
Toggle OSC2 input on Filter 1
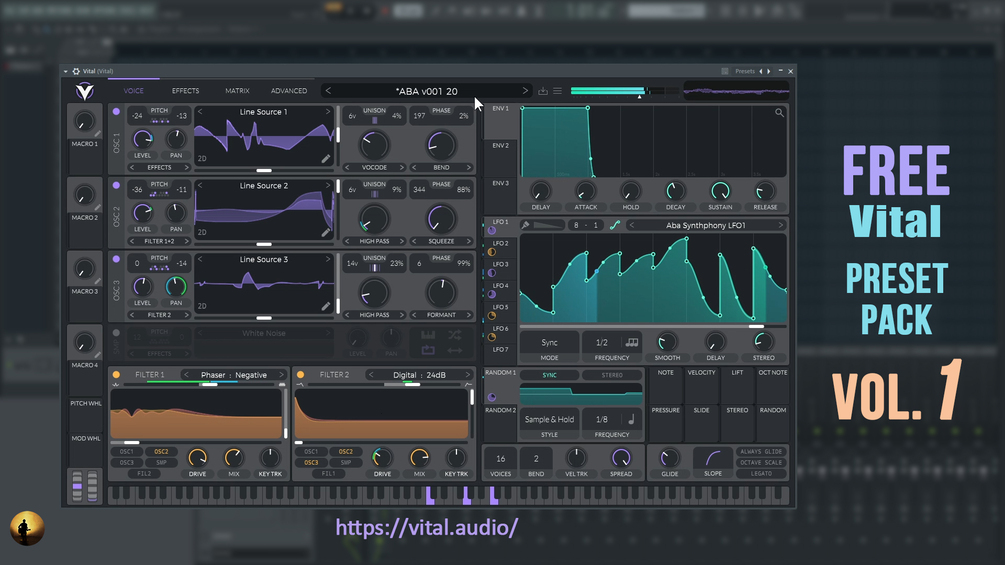161,452
